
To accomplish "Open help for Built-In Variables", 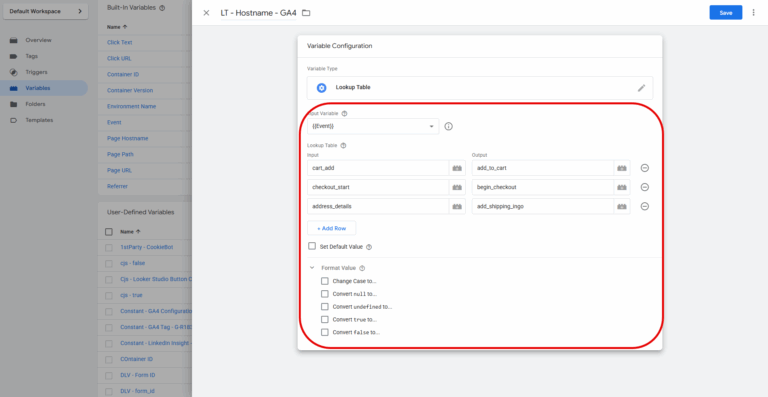I will (x=162, y=8).
